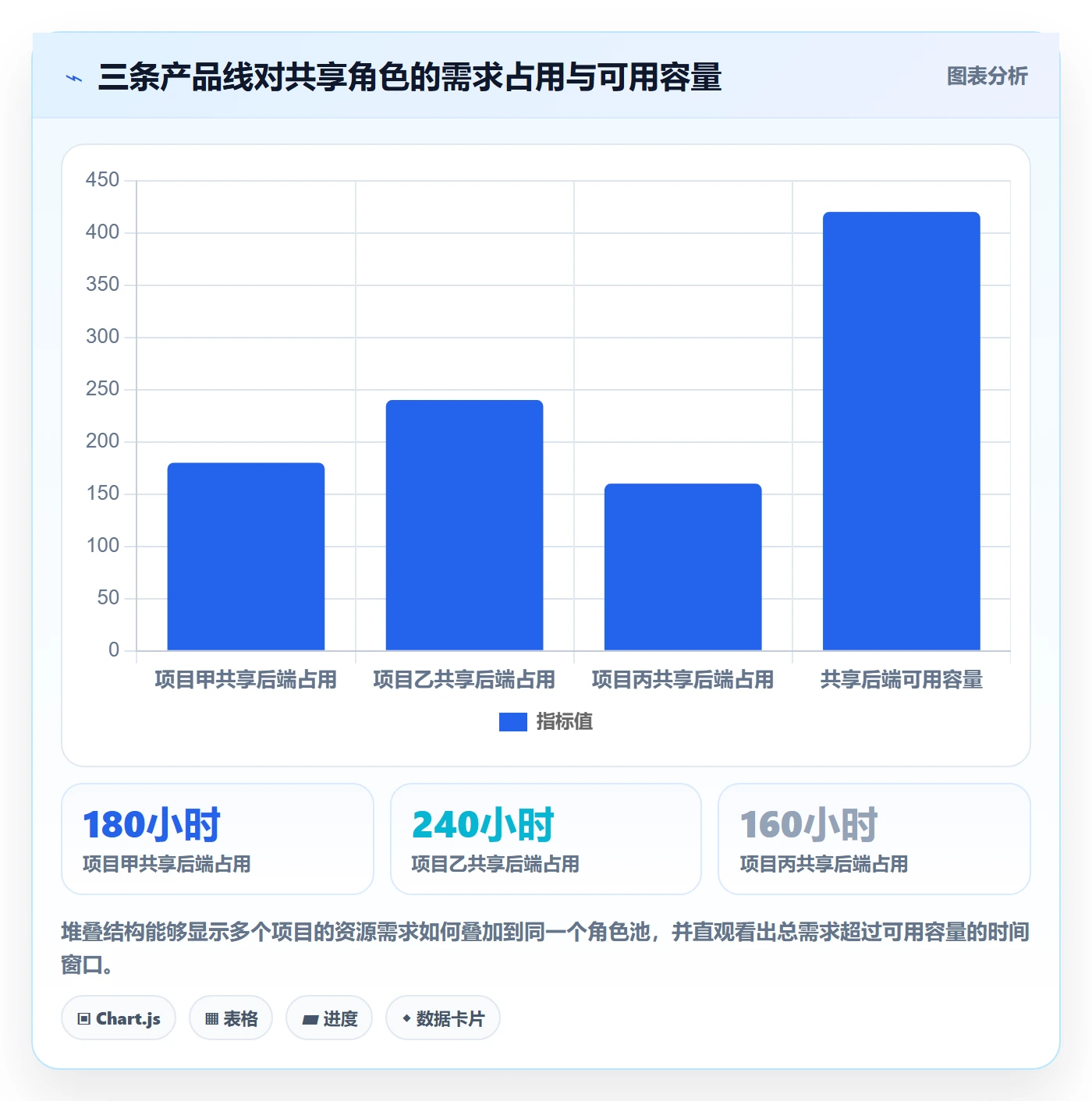This screenshot has width=1092, height=1101.
Task: Open the 160小时 data card
Action: pyautogui.click(x=874, y=839)
